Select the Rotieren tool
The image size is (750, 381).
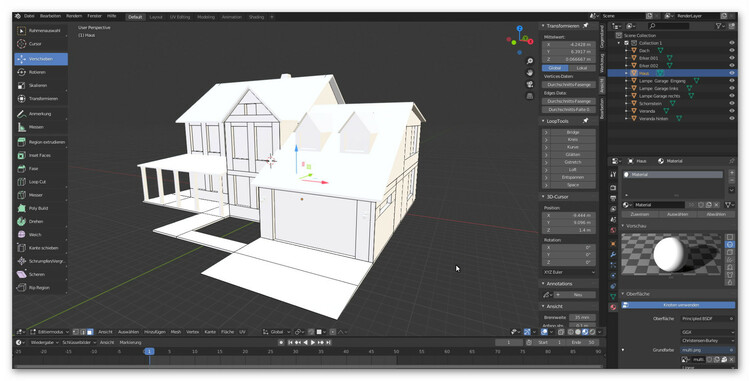point(41,72)
